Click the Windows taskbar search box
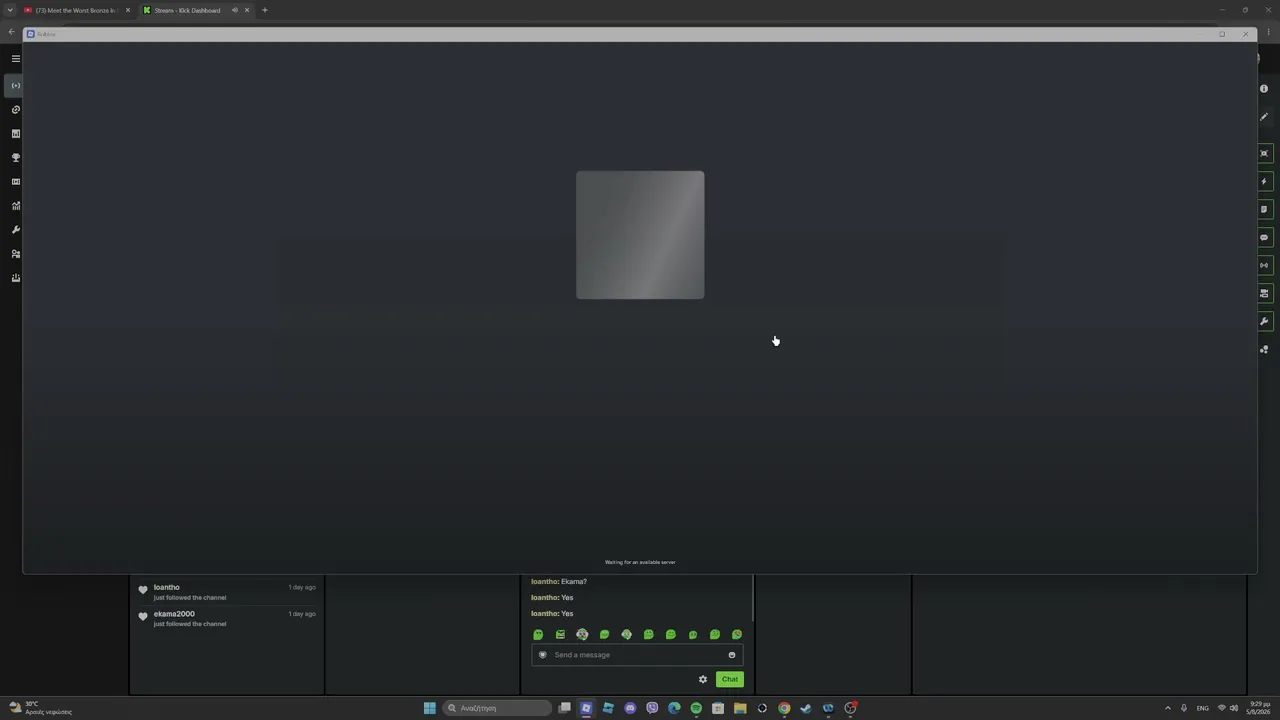 (x=498, y=708)
